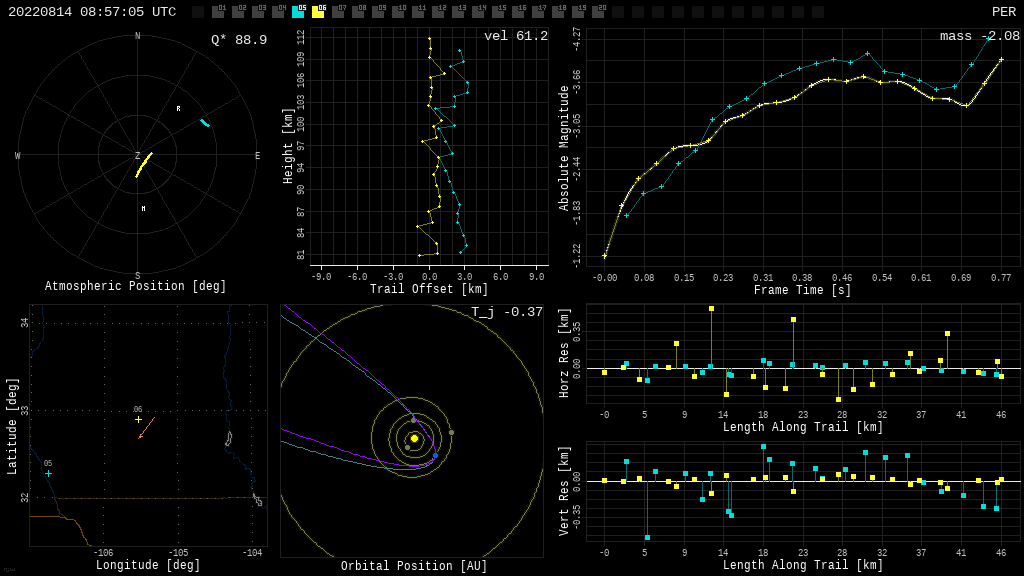Click the gray station 10 box
The image size is (1024, 576).
click(x=398, y=12)
